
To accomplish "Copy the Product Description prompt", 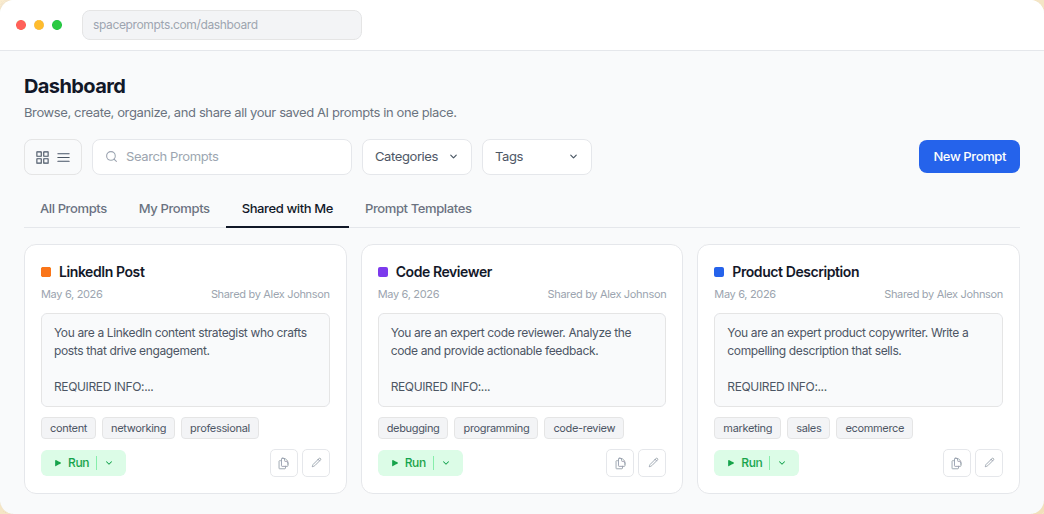I will 957,463.
